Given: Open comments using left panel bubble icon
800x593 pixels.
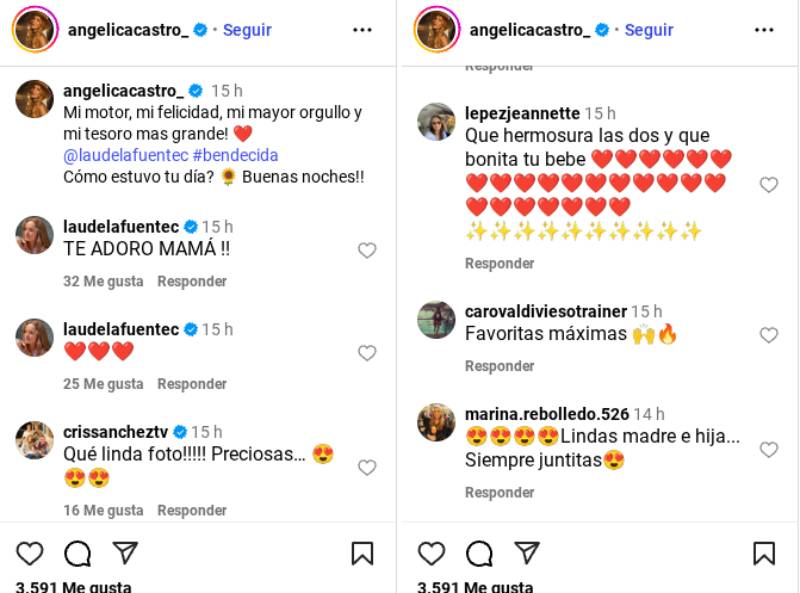Looking at the screenshot, I should click(x=78, y=553).
